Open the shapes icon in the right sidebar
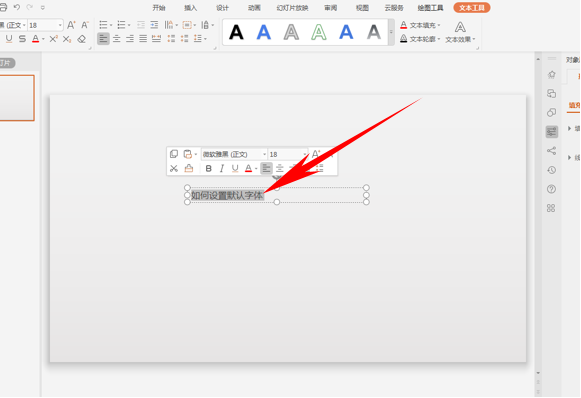 pyautogui.click(x=551, y=112)
